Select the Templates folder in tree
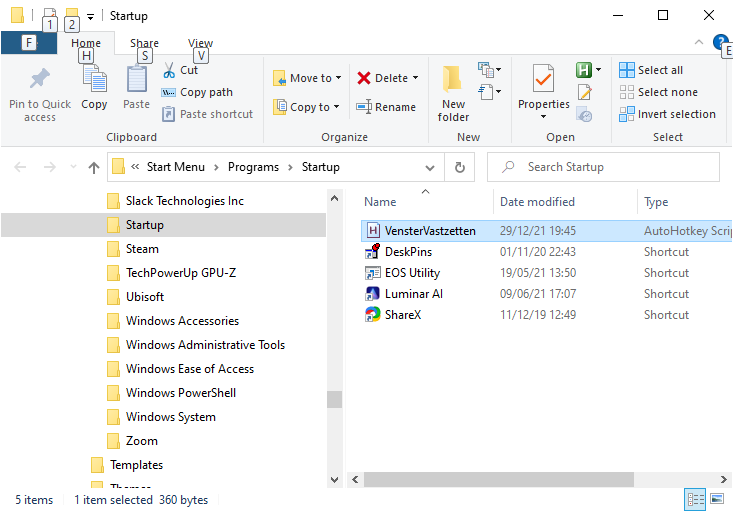The height and width of the screenshot is (512, 733). coord(127,465)
